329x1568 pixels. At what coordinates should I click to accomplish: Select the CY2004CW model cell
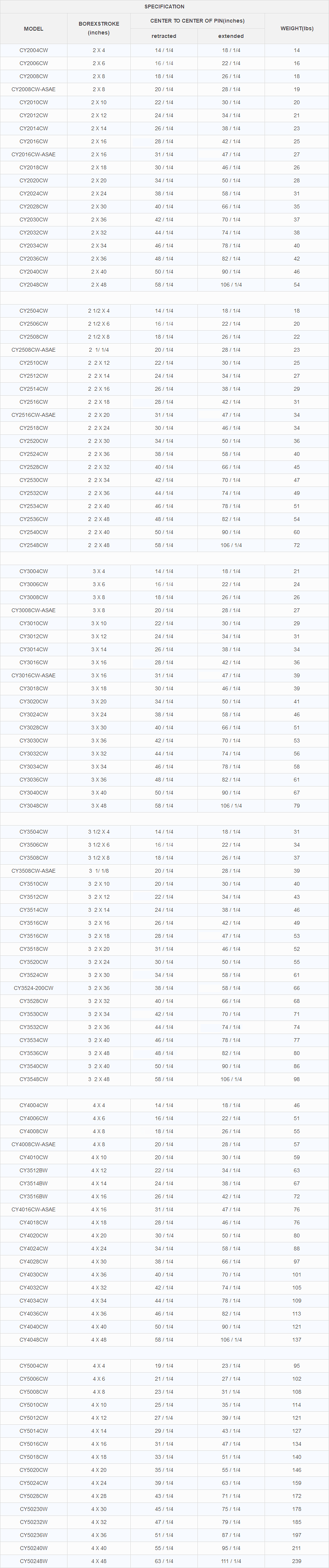(33, 51)
